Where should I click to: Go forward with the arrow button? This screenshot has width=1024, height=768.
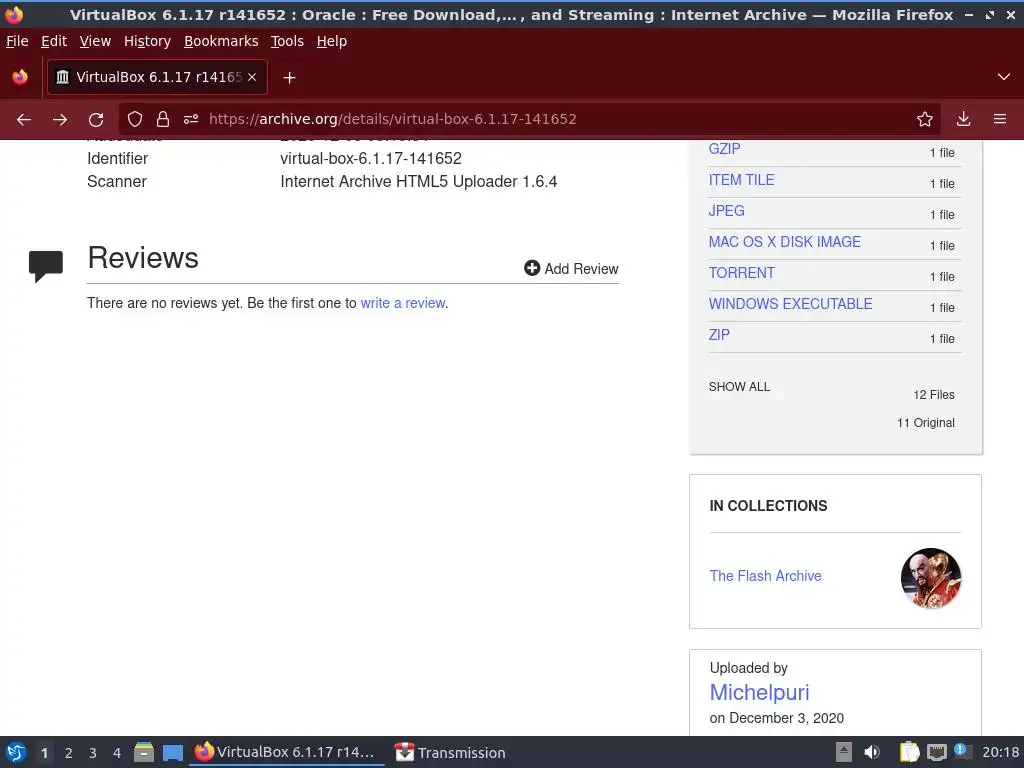click(x=60, y=120)
